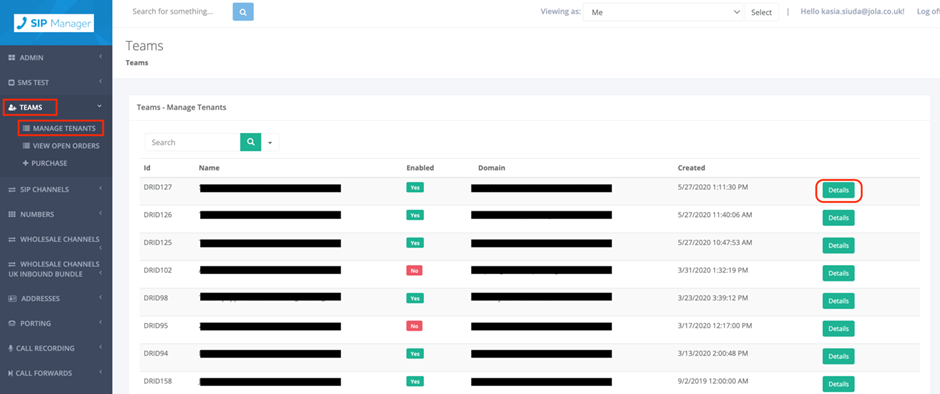Collapse the Teams sidebar menu chevron
940x394 pixels.
[x=100, y=106]
